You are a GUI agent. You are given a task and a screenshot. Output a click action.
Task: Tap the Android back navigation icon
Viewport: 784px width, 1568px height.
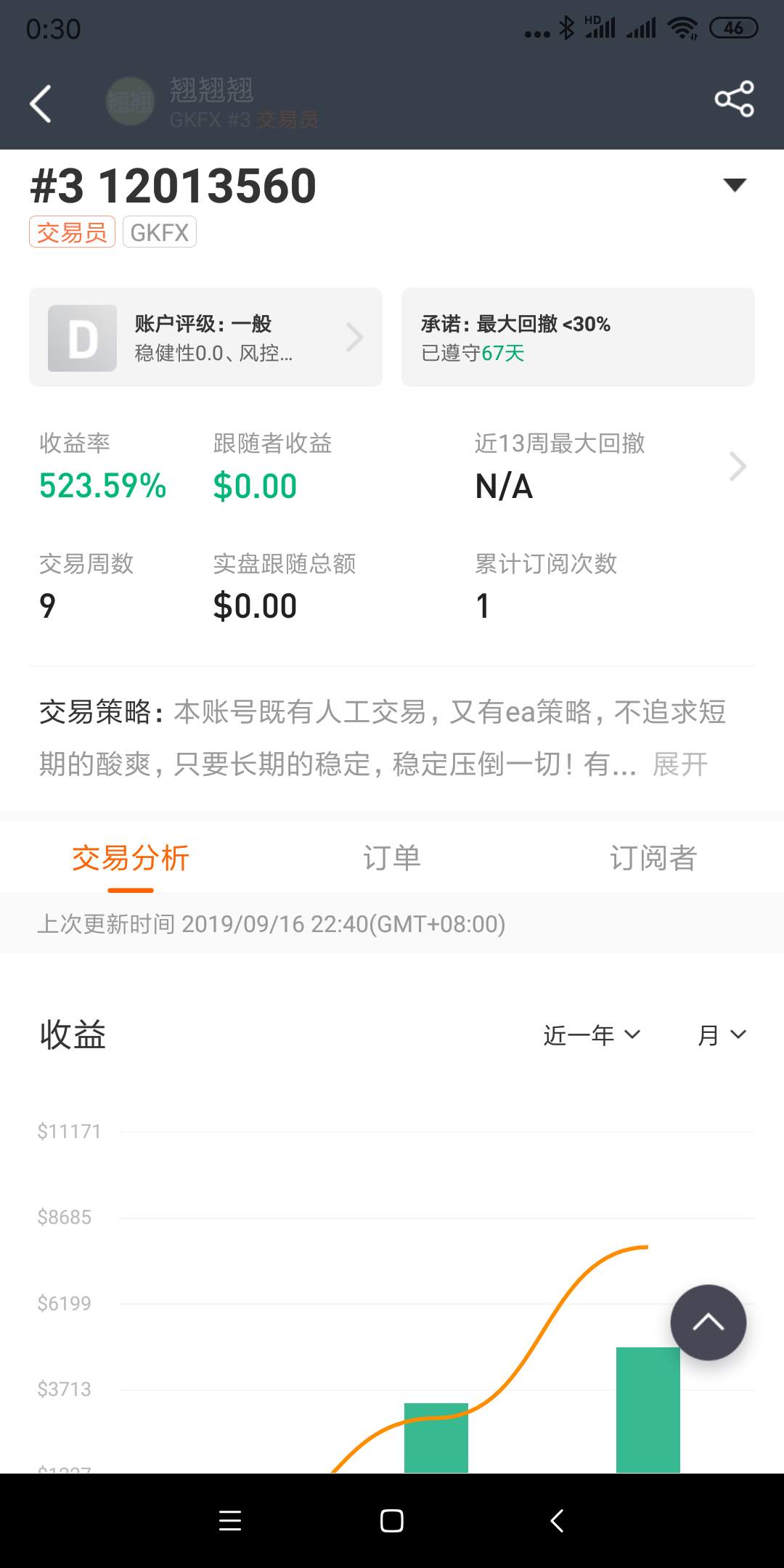pyautogui.click(x=557, y=1521)
